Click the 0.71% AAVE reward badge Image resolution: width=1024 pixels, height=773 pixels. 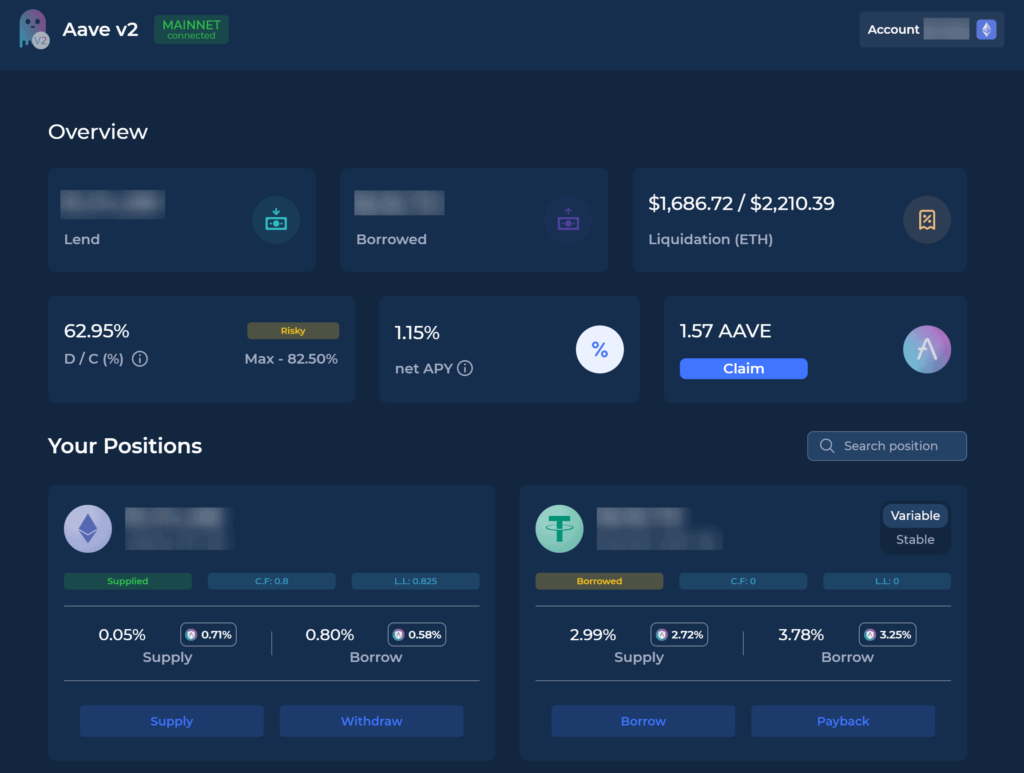208,635
